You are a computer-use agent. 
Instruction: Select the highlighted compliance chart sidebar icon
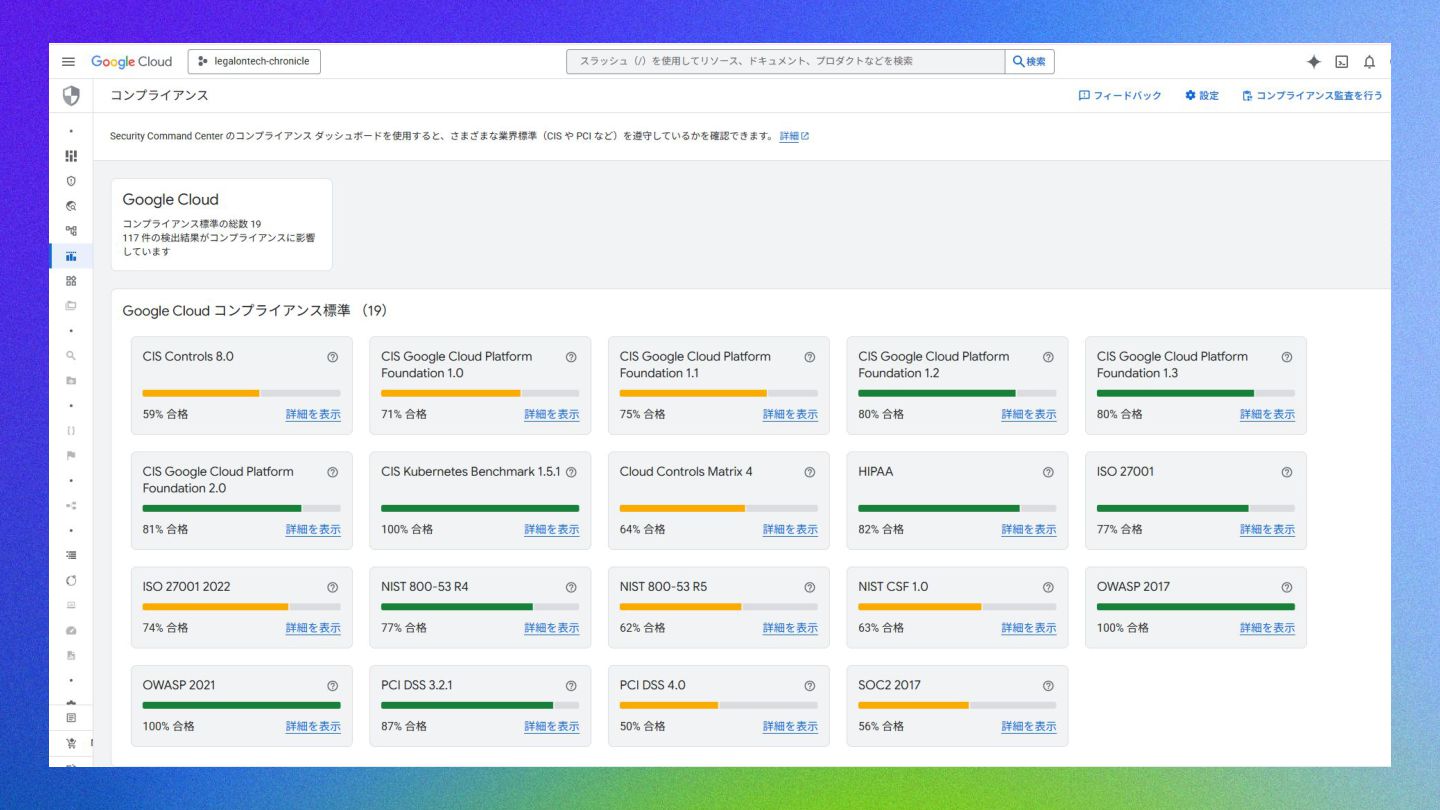coord(71,256)
